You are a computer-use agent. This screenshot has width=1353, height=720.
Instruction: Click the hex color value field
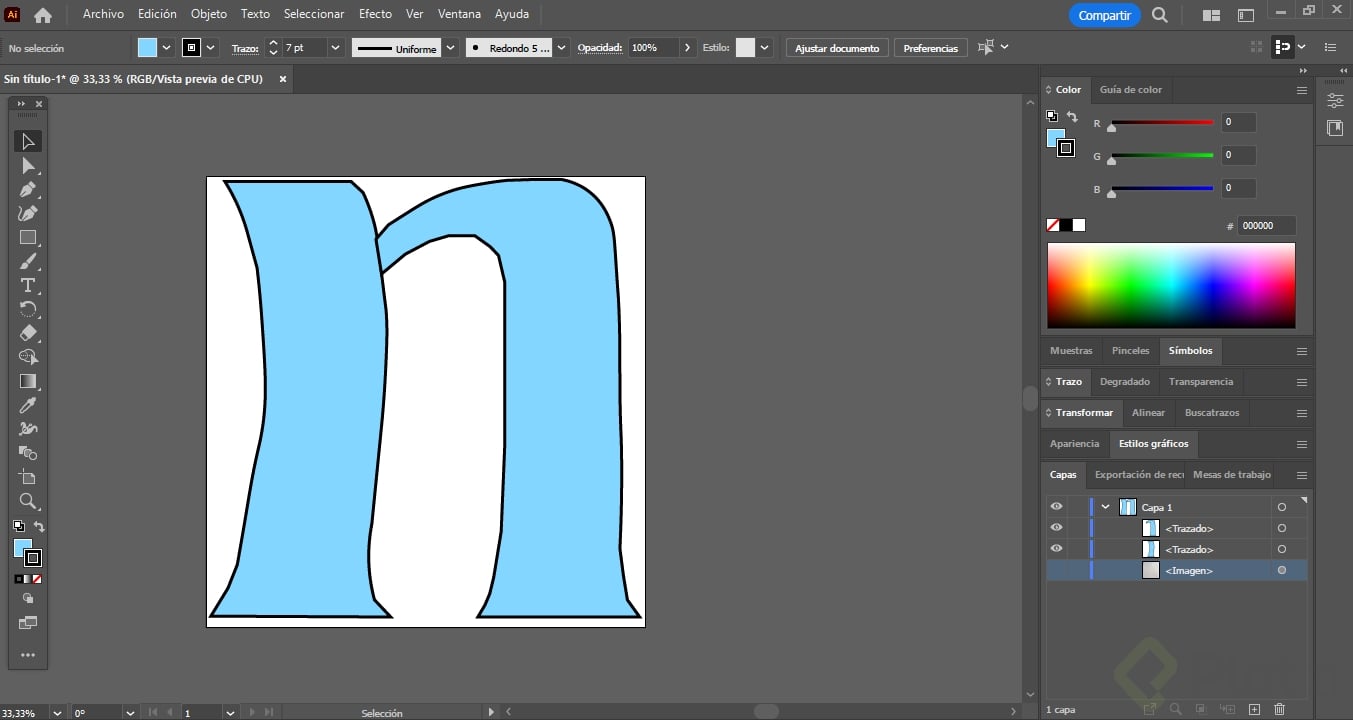(1265, 226)
